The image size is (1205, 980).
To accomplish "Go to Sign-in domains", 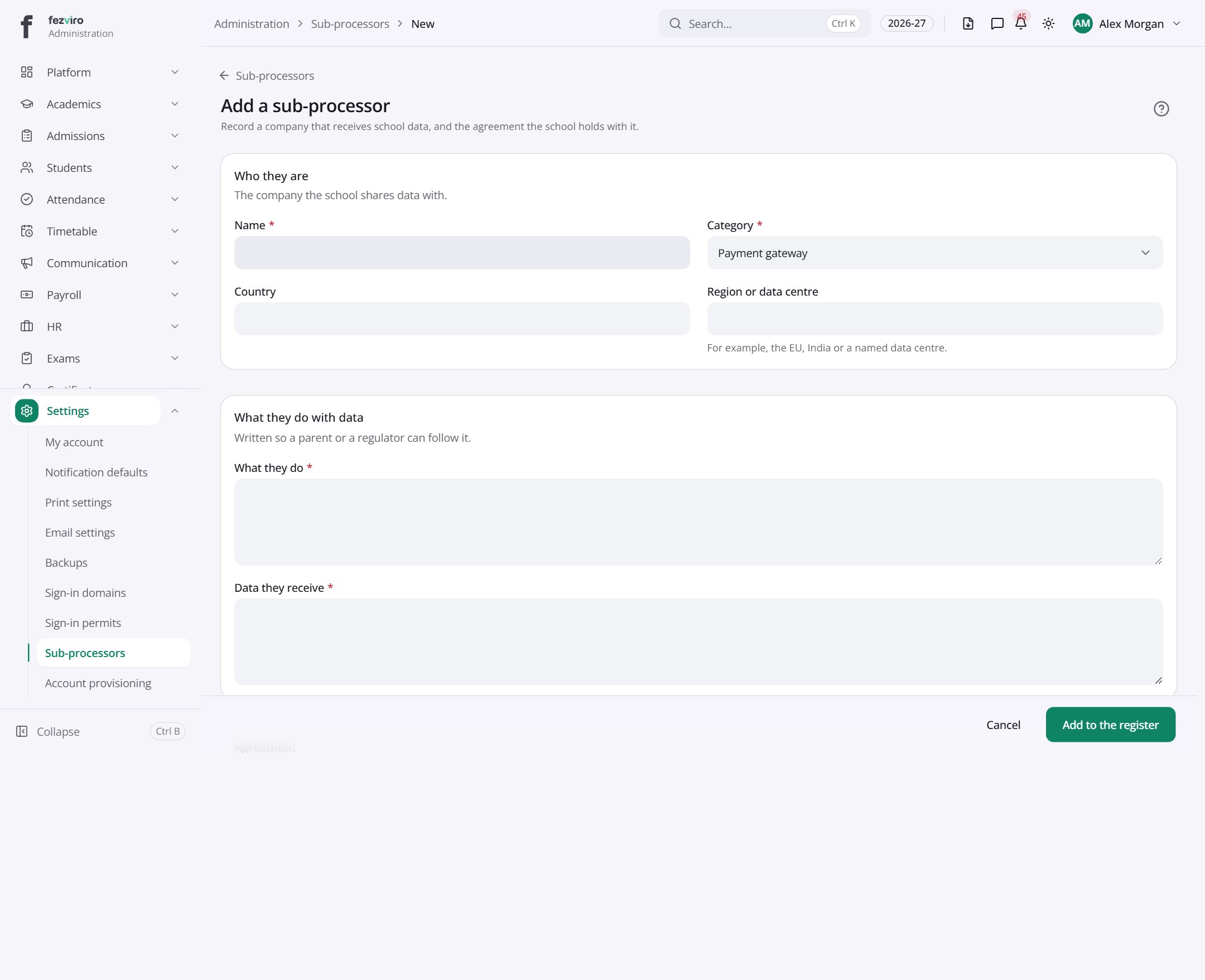I will pyautogui.click(x=85, y=593).
